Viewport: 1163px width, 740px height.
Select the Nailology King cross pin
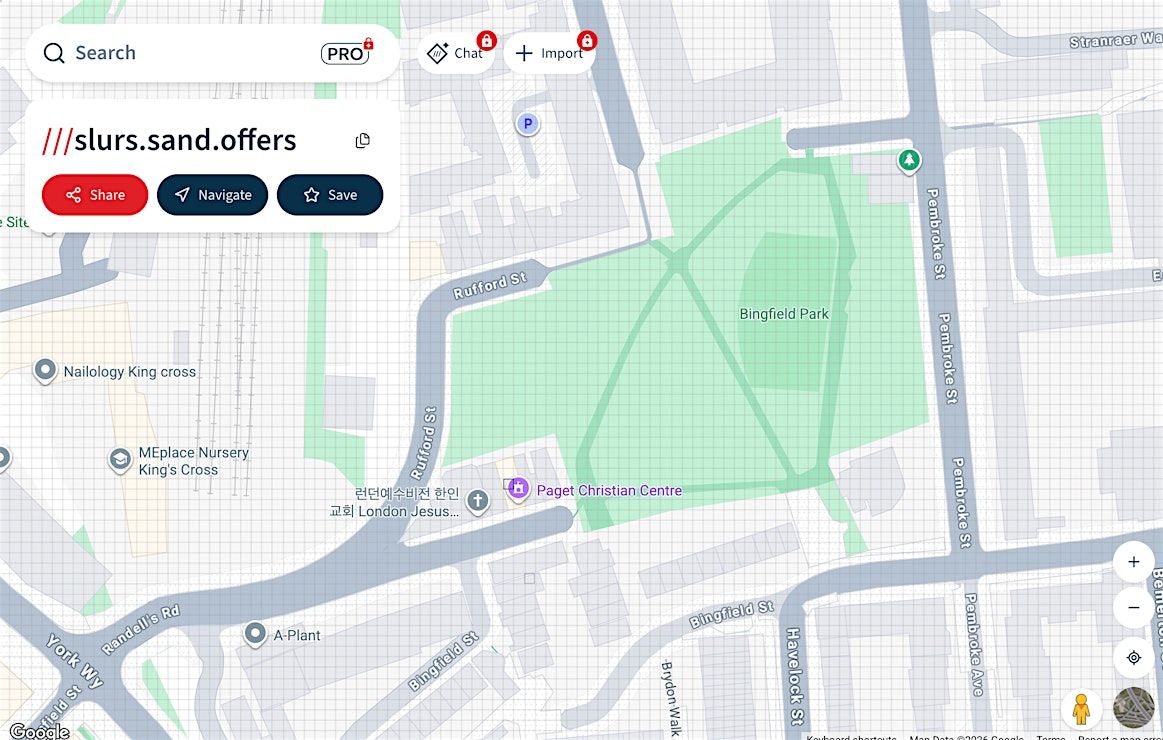pyautogui.click(x=45, y=371)
